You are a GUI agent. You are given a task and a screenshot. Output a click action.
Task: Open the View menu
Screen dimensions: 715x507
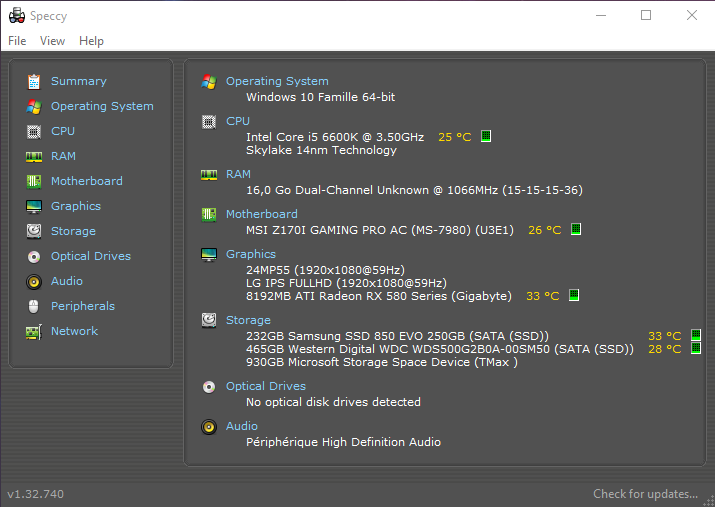click(x=52, y=41)
